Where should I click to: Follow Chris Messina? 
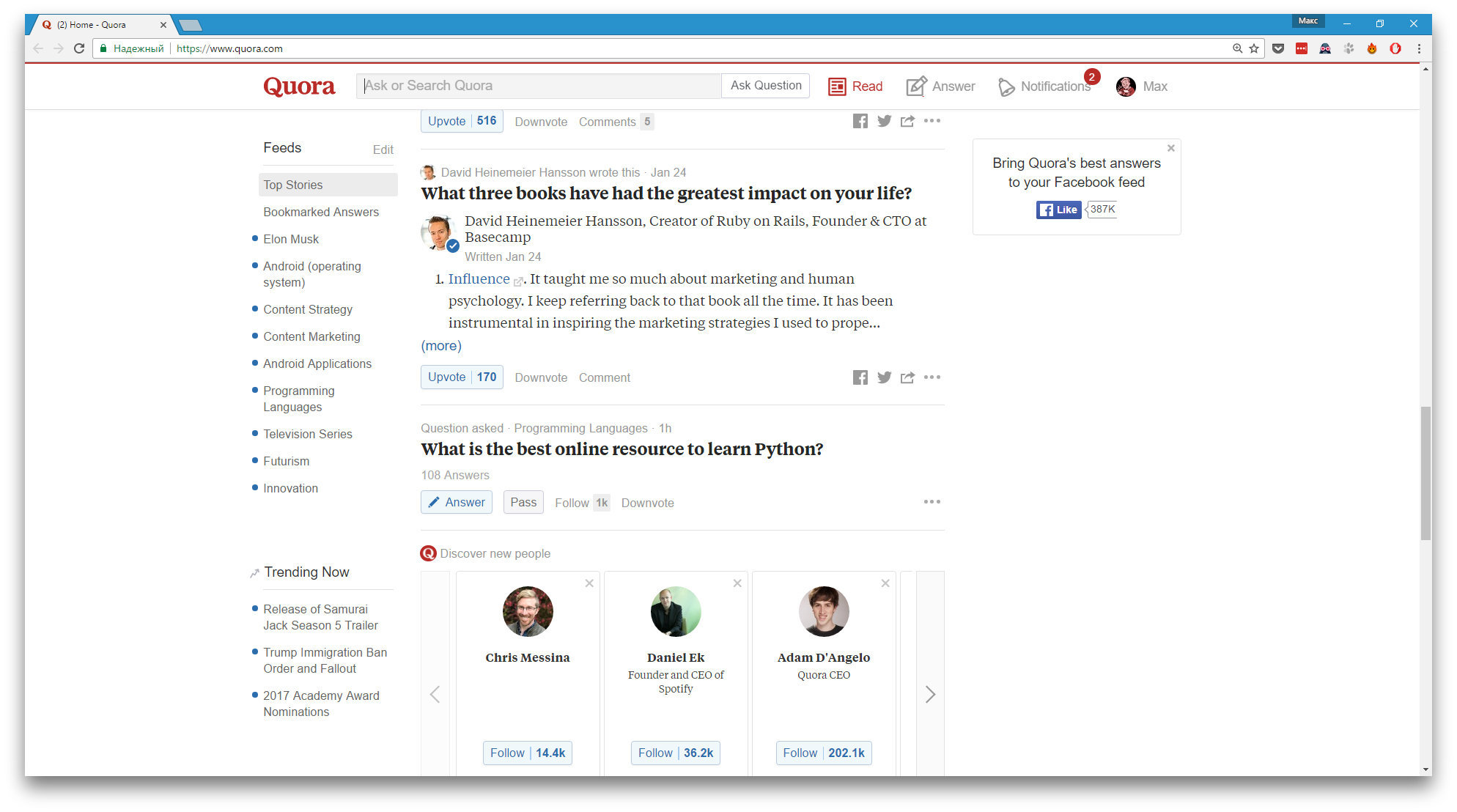[527, 753]
